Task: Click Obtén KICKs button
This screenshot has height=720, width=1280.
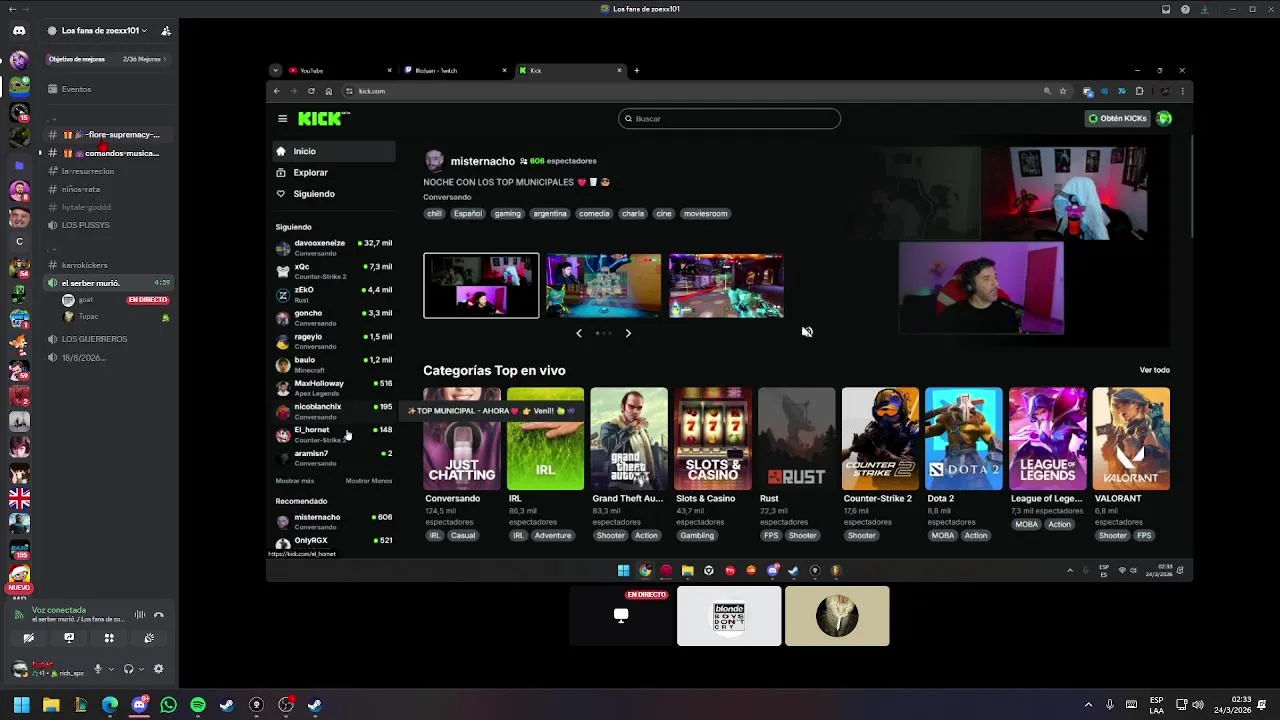Action: click(1117, 118)
